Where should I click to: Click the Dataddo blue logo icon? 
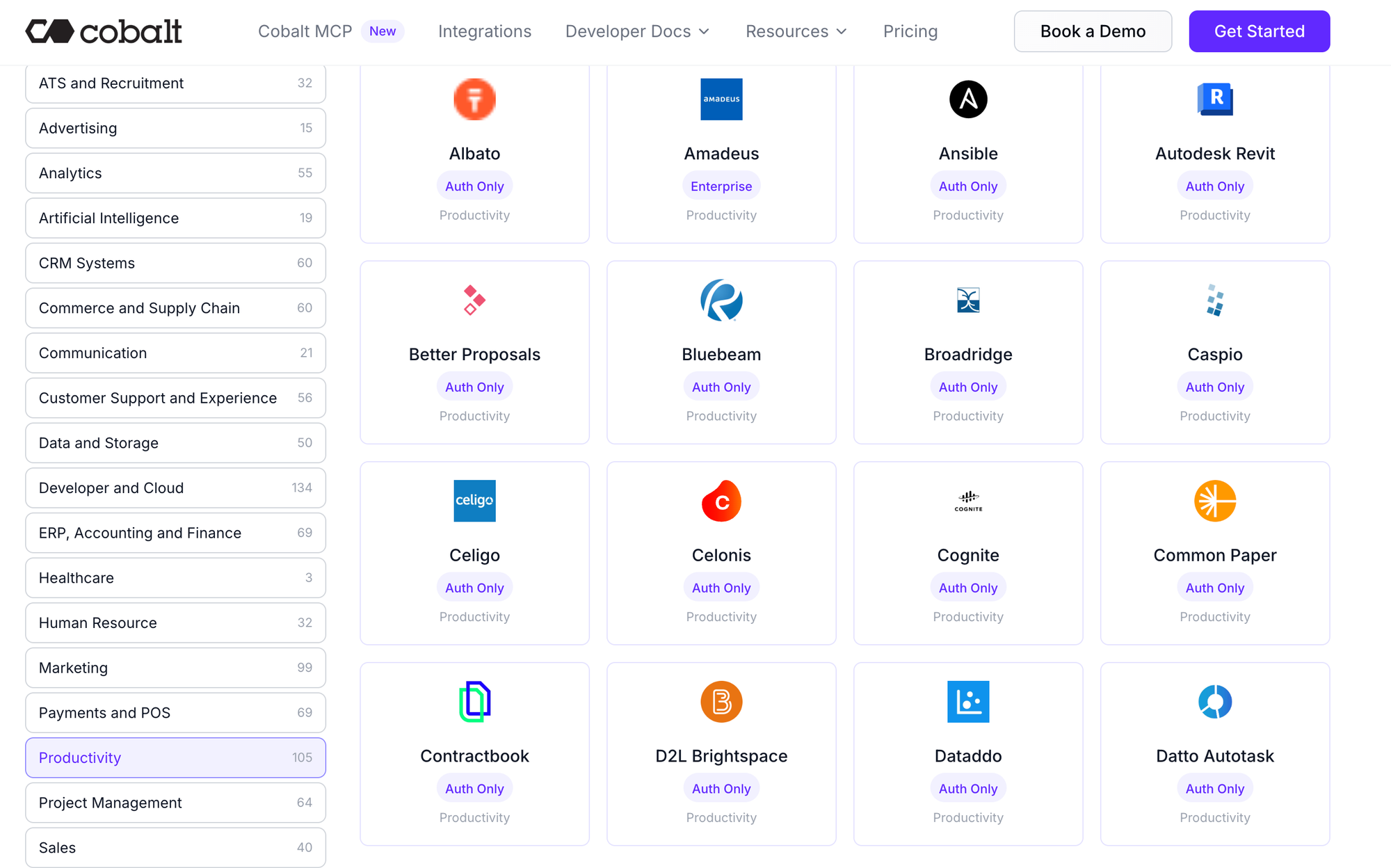click(x=968, y=702)
